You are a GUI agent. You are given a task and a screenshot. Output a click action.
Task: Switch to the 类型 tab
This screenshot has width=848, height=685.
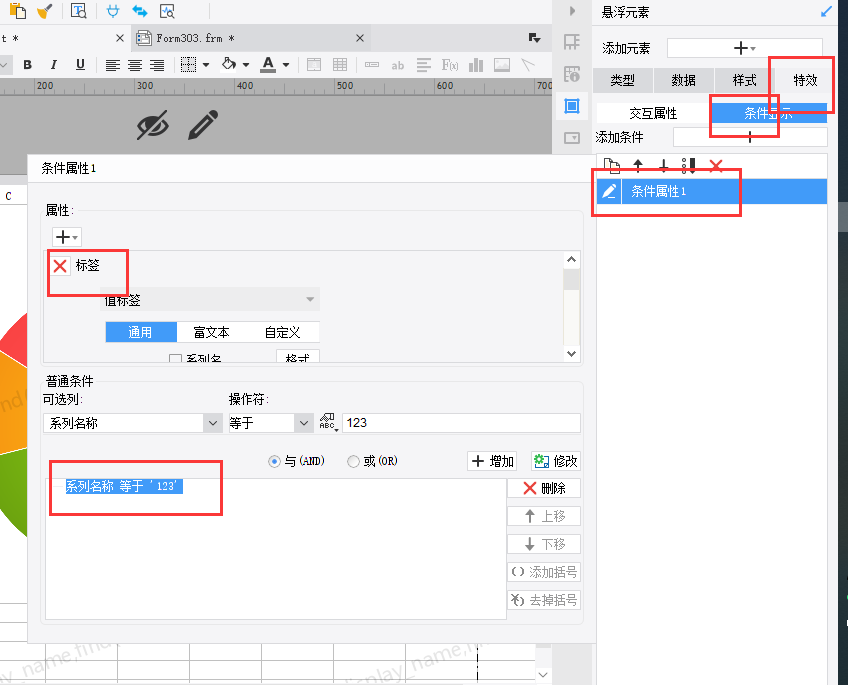tap(622, 81)
